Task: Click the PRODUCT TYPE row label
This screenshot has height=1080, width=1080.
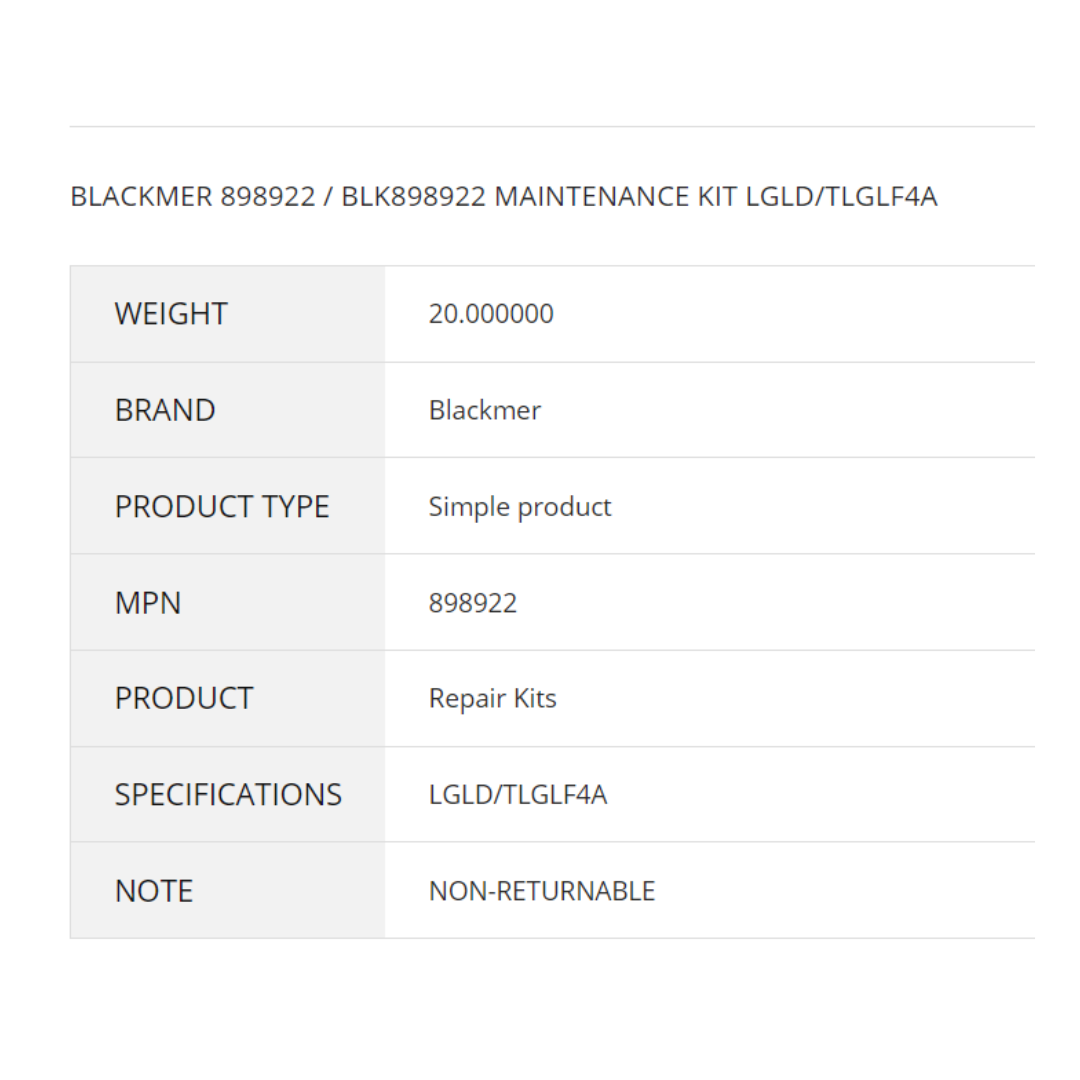Action: click(x=222, y=507)
